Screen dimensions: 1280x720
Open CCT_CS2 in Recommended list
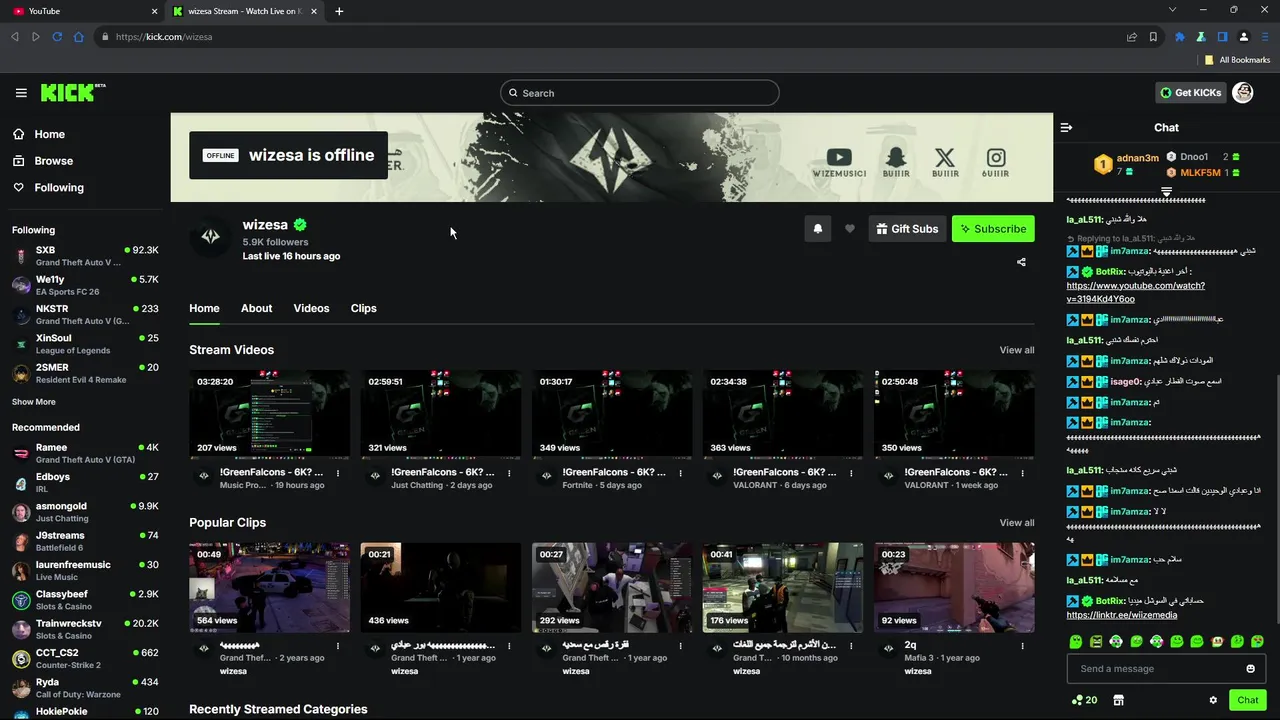(85, 659)
